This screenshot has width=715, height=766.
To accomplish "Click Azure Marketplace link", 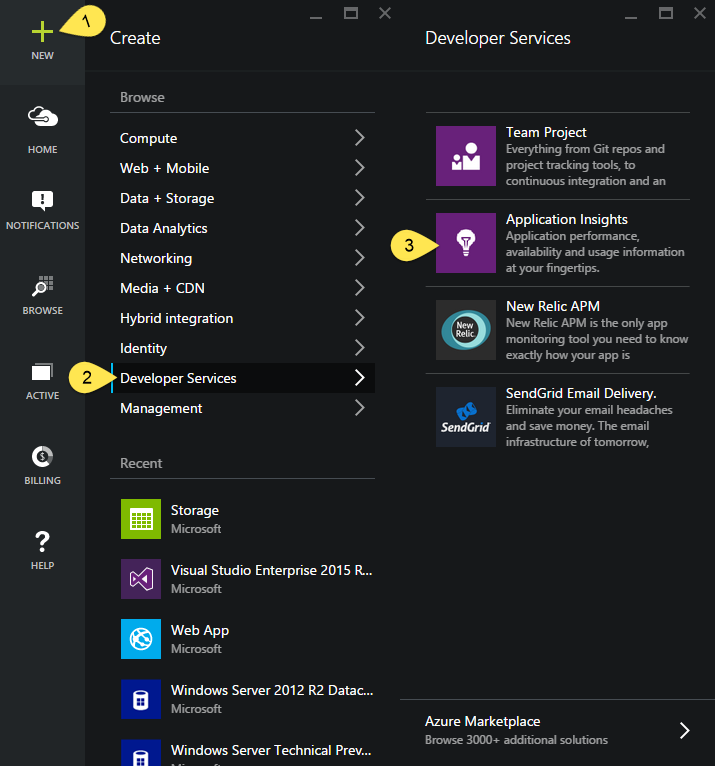I will click(x=483, y=722).
